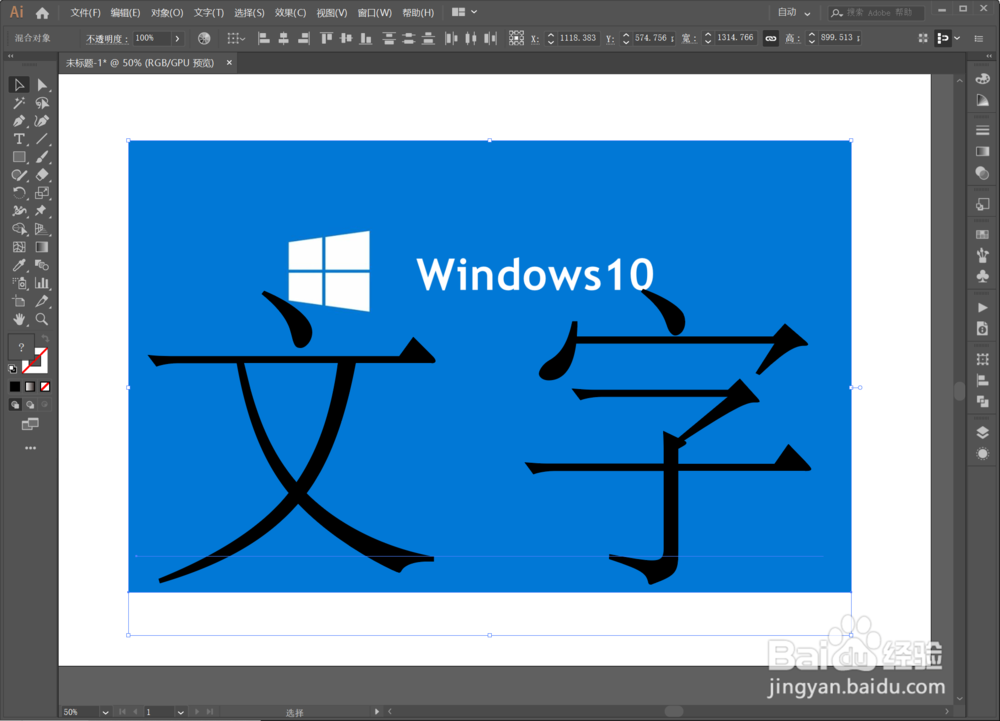Enable Draw Behind mode
1000x721 pixels.
click(x=30, y=404)
